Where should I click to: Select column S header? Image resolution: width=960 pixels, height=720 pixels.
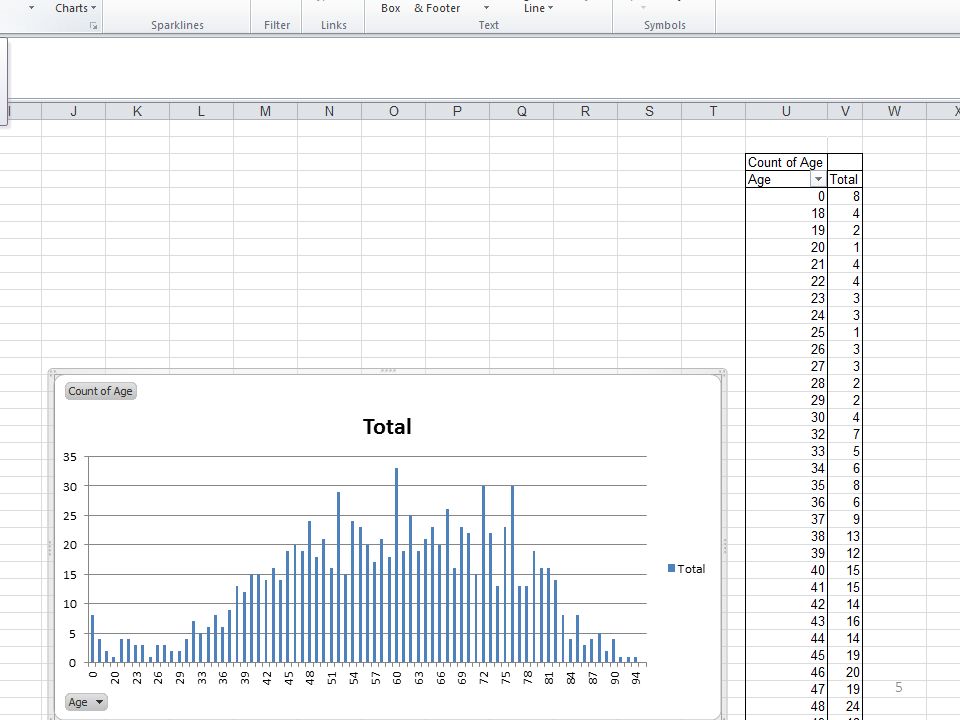(650, 111)
